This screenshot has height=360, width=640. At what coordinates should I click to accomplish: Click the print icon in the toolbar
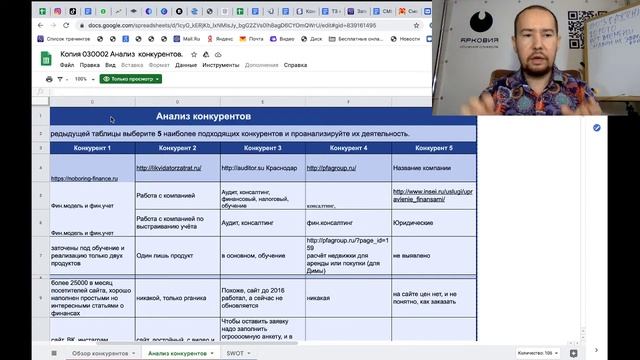49,79
